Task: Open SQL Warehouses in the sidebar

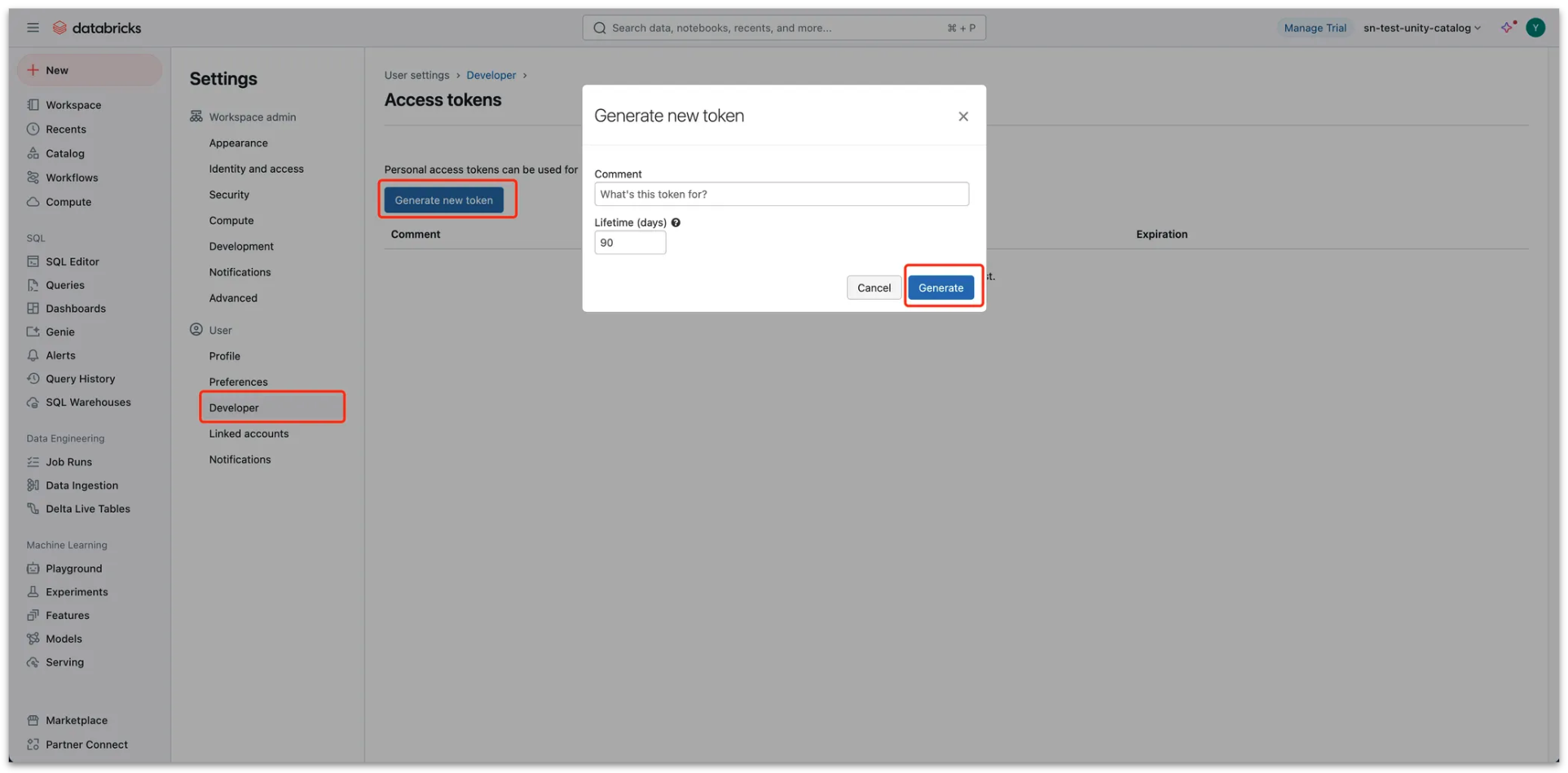Action: pos(88,402)
